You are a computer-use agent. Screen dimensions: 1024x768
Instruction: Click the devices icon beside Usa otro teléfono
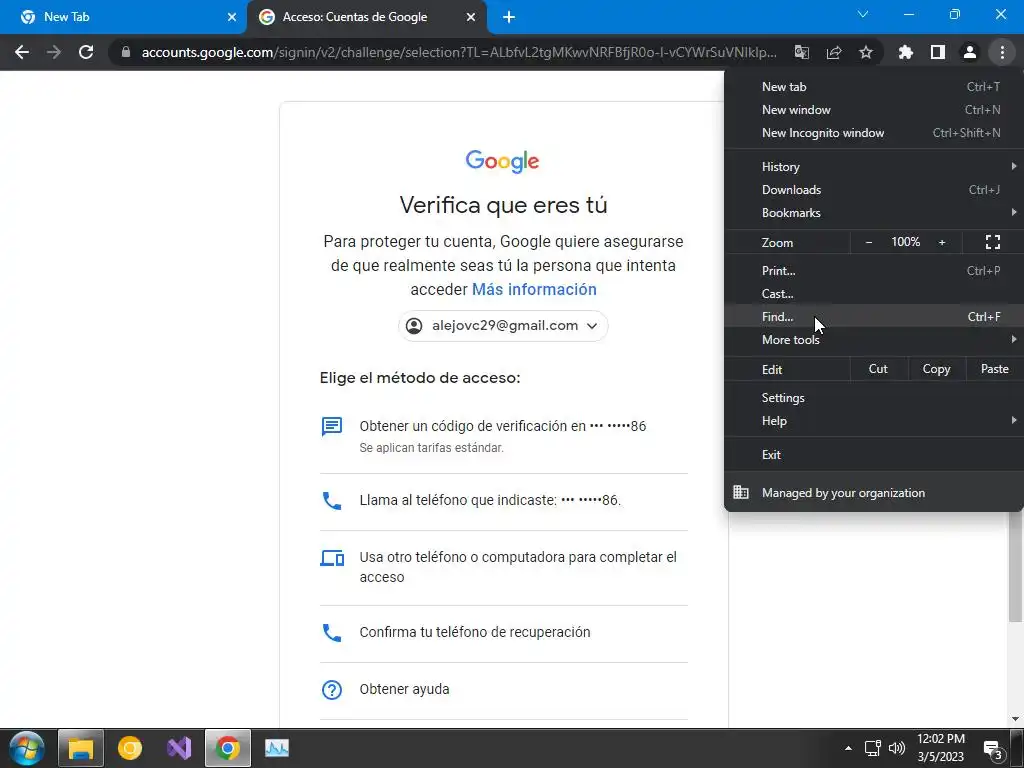pos(332,558)
